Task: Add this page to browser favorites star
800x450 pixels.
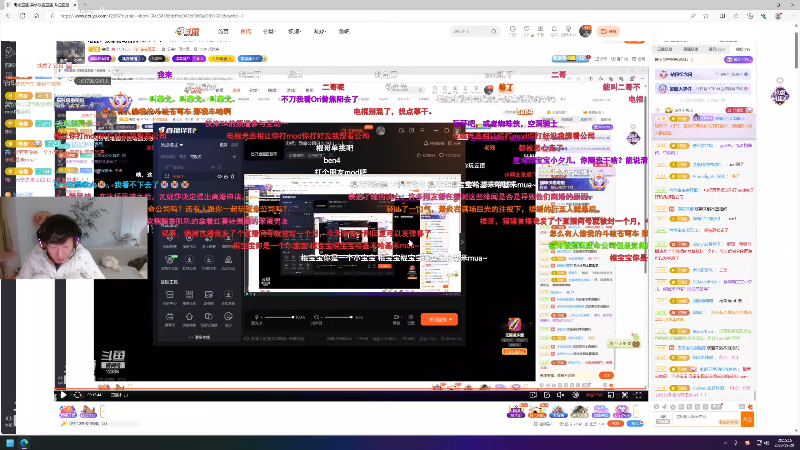Action: [x=706, y=16]
